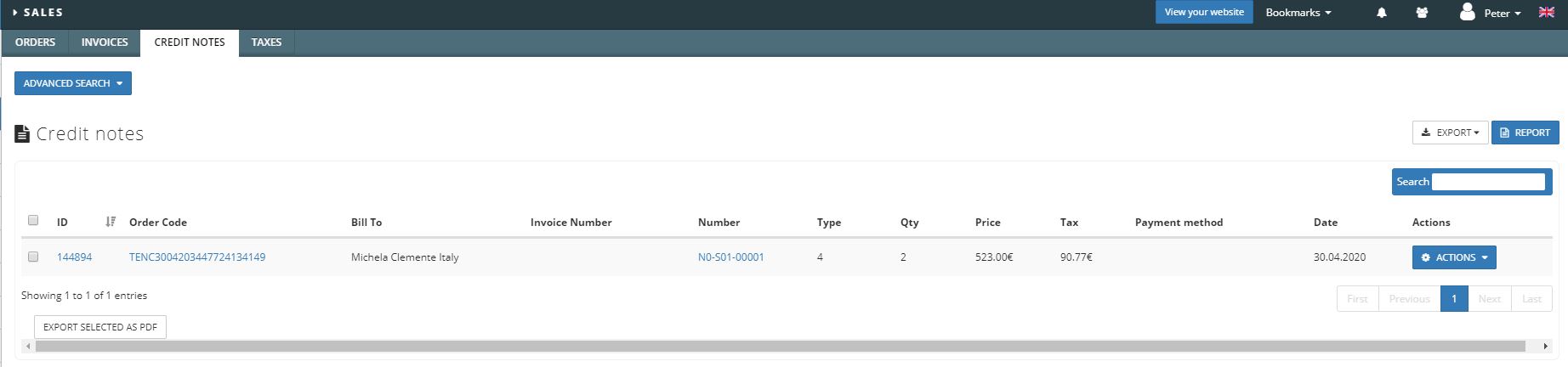Open the notifications bell icon

[1382, 13]
